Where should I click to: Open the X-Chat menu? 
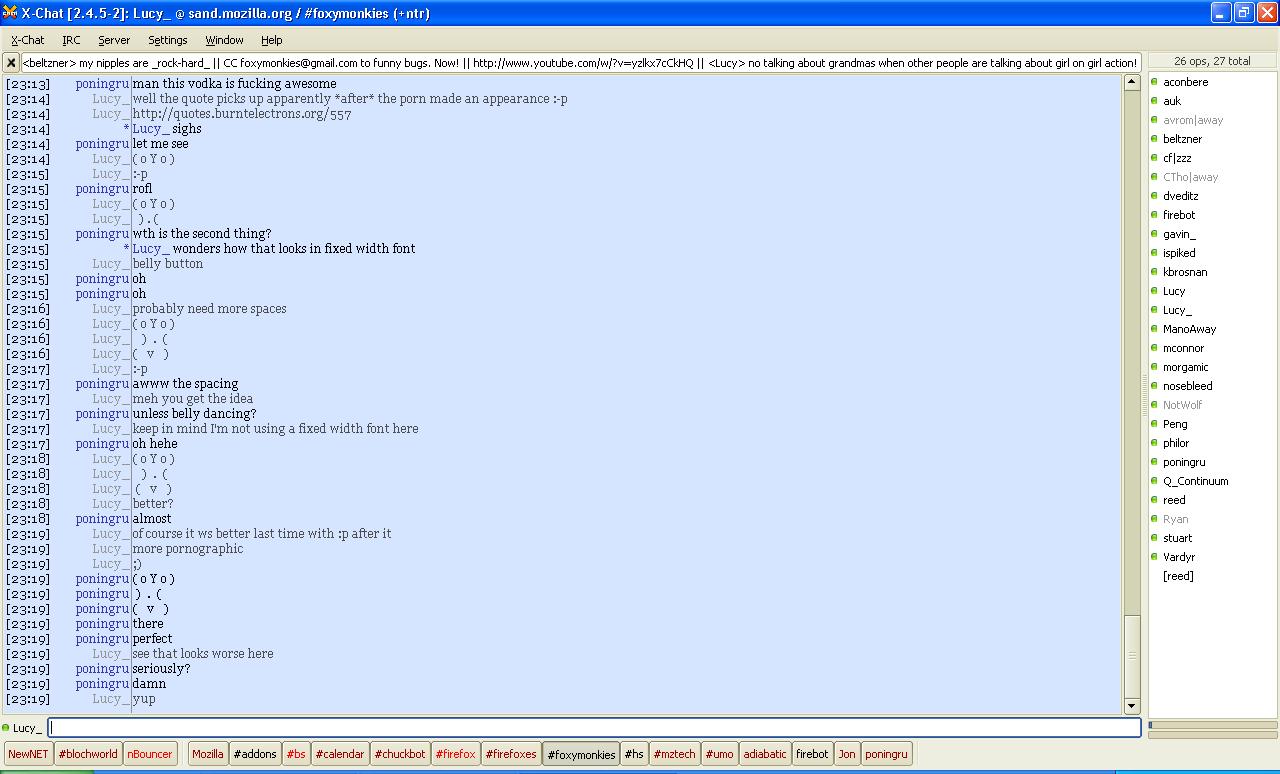27,40
